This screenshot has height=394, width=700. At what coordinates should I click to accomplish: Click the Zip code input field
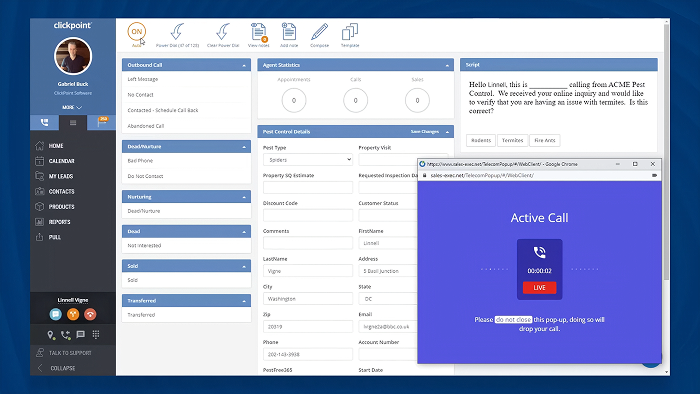pyautogui.click(x=308, y=327)
